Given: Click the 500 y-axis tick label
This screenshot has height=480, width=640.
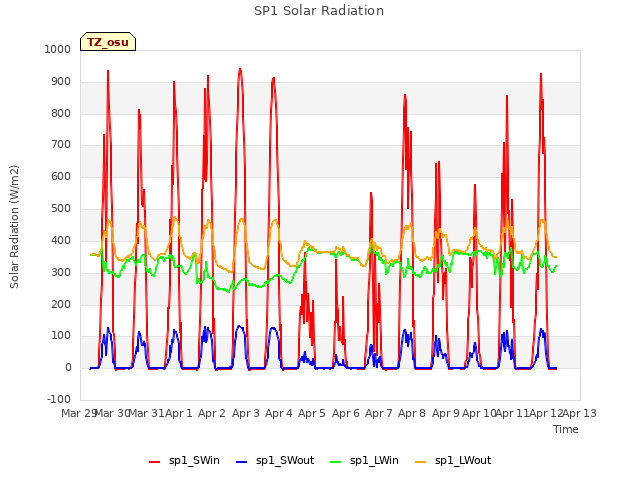Looking at the screenshot, I should (x=61, y=209).
